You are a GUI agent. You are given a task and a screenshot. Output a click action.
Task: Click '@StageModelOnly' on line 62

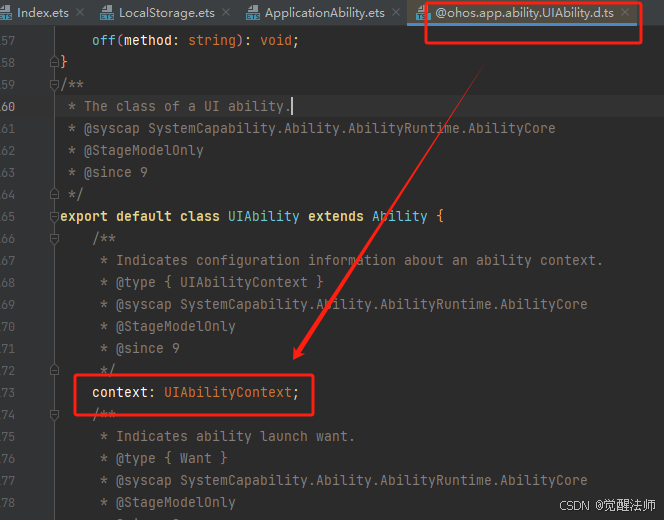click(x=144, y=150)
